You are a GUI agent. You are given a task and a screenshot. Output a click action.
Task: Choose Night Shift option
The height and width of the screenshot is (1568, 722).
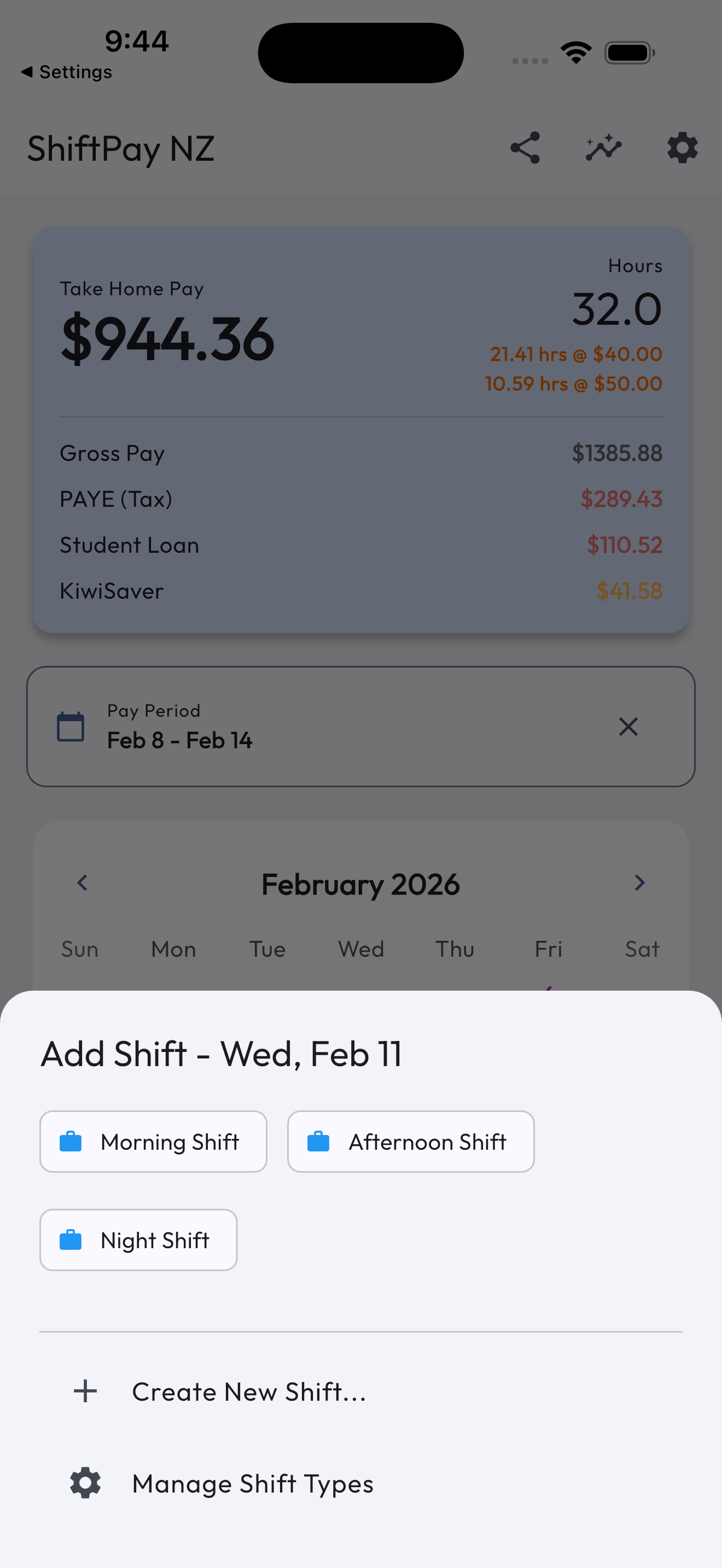click(139, 1239)
